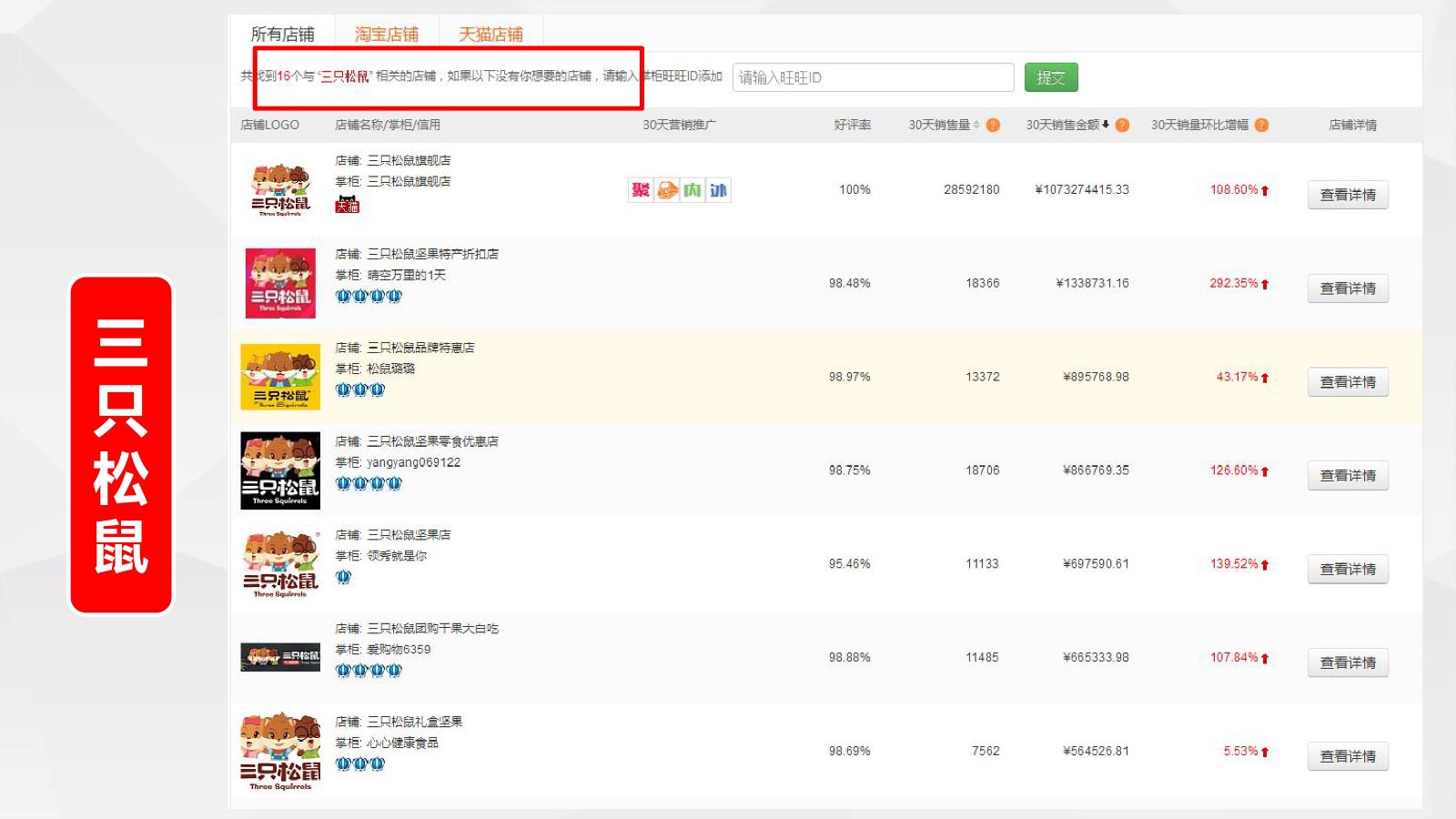This screenshot has width=1456, height=819.
Task: Click the green 内 promotion icon
Action: pyautogui.click(x=693, y=190)
